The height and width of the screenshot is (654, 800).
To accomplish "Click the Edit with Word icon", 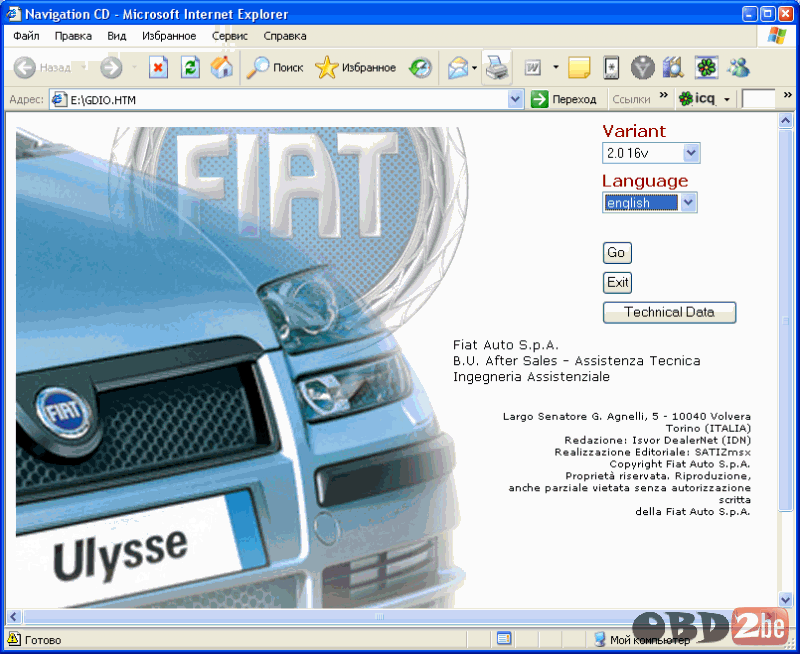I will pyautogui.click(x=533, y=68).
